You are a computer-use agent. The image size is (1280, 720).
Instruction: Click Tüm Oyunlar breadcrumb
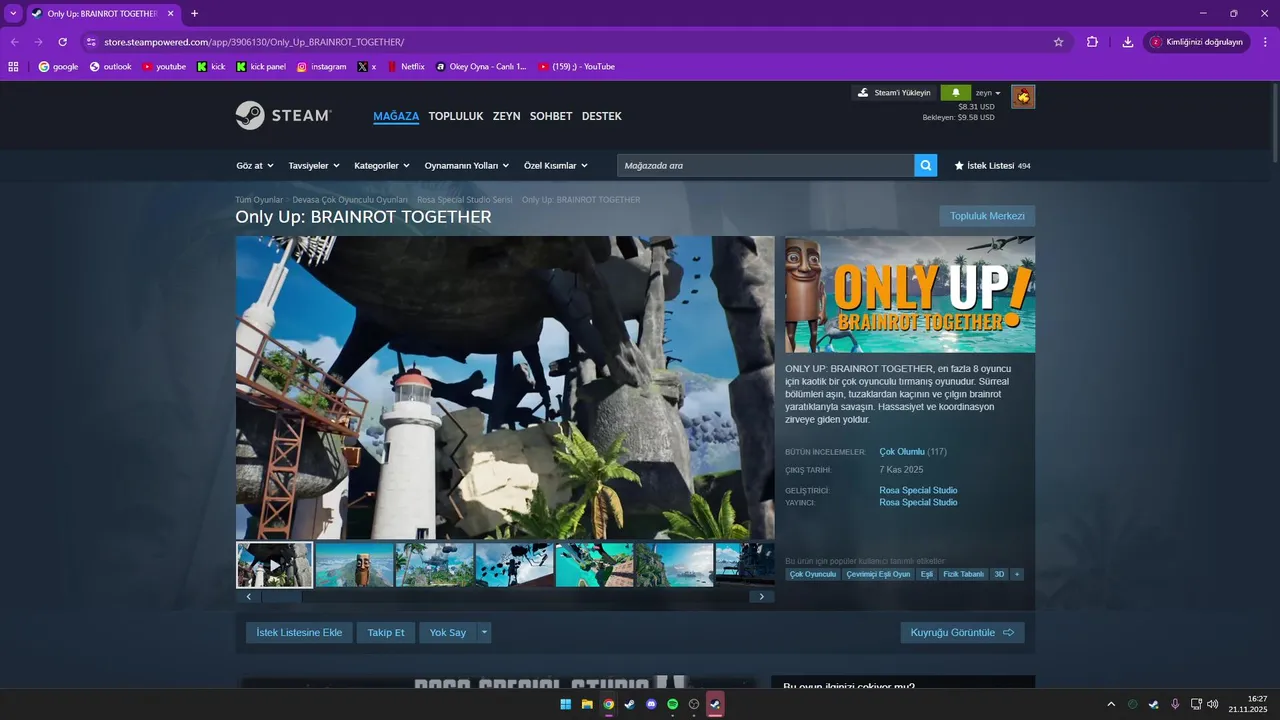click(259, 200)
